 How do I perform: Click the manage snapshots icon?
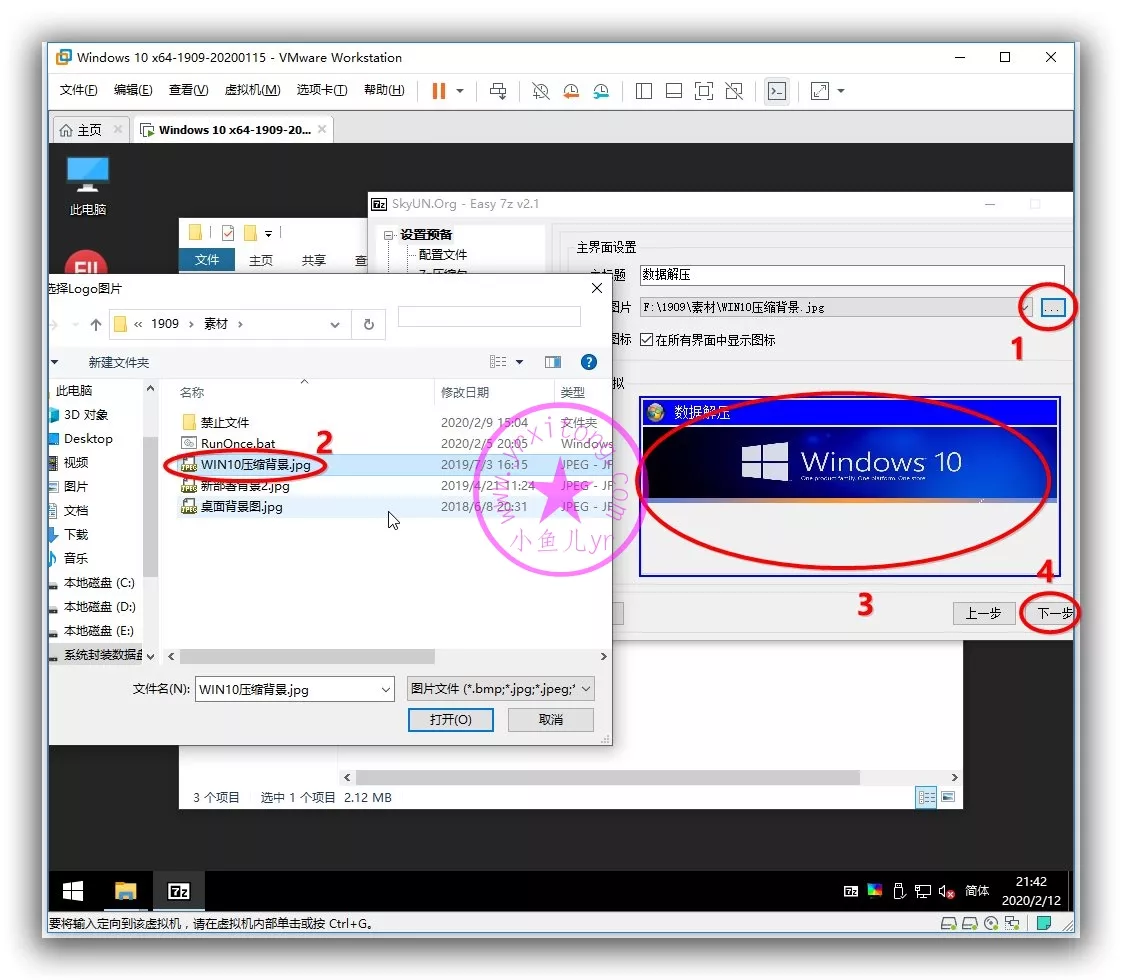[x=601, y=91]
